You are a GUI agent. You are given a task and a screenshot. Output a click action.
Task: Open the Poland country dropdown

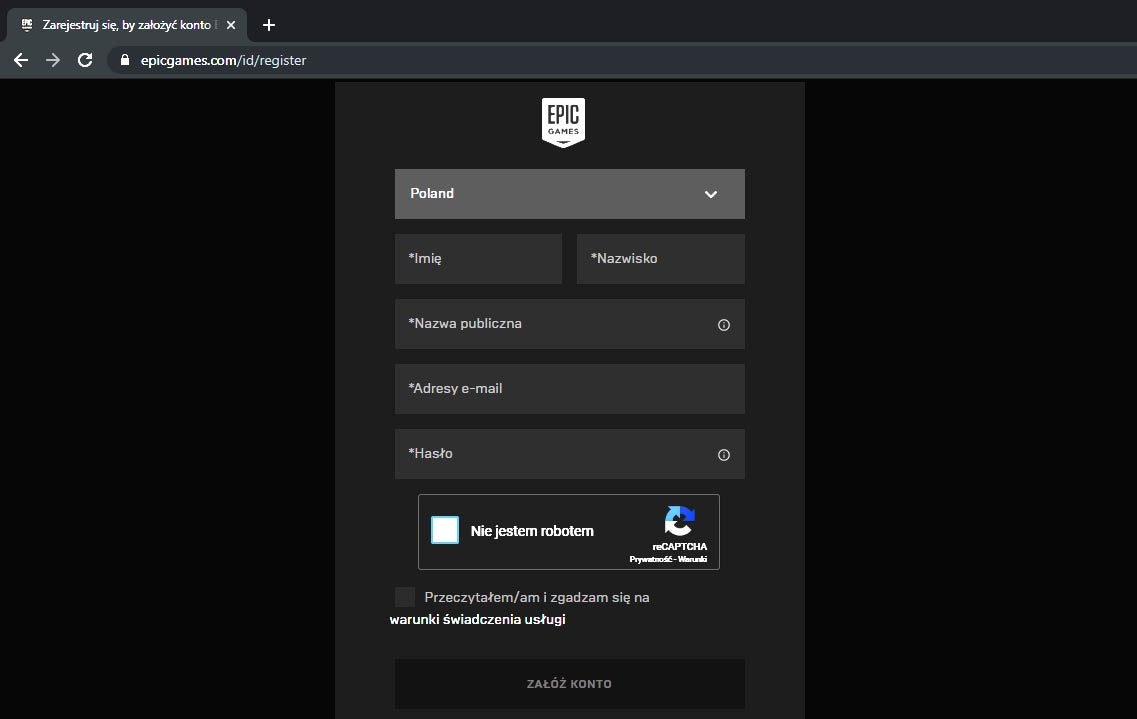[x=570, y=194]
